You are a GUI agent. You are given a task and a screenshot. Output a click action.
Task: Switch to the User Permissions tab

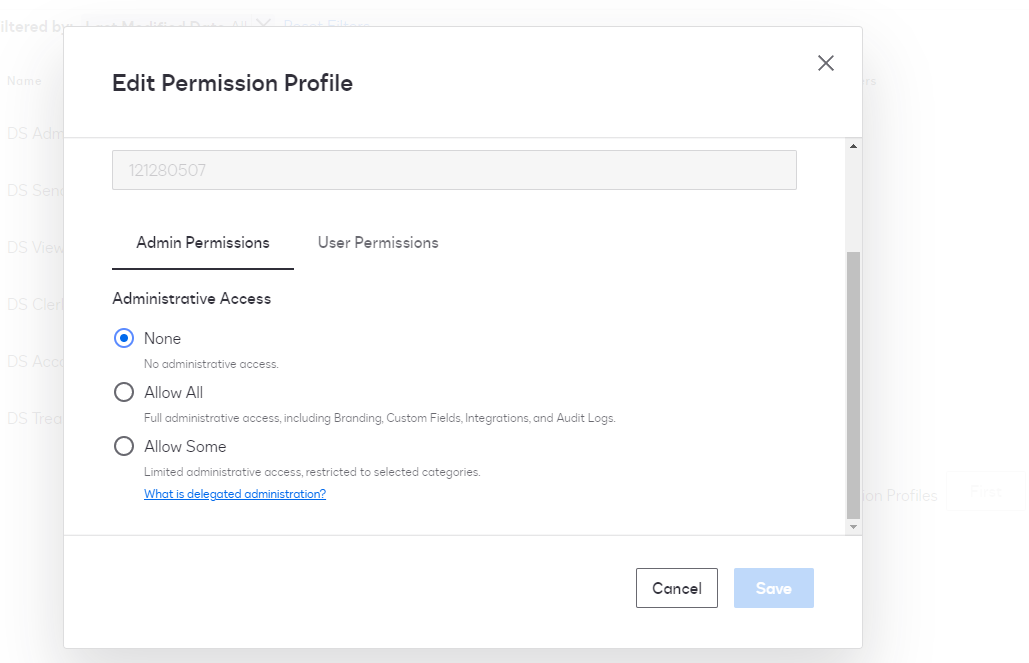378,243
